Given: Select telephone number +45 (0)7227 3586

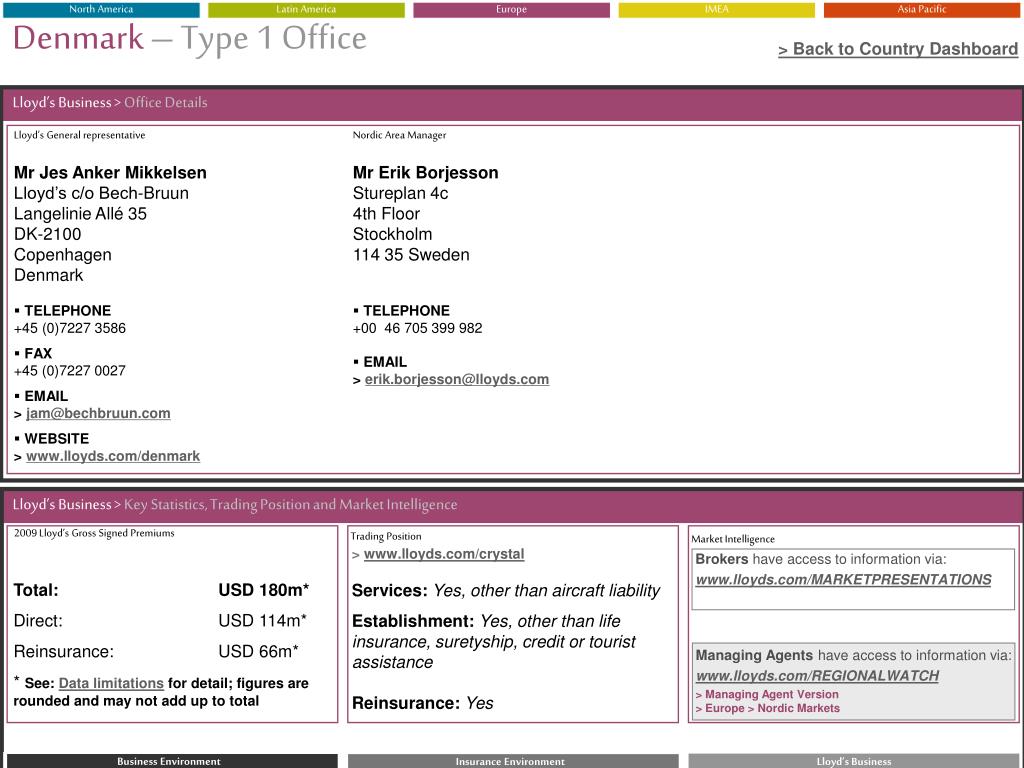Looking at the screenshot, I should click(x=70, y=328).
